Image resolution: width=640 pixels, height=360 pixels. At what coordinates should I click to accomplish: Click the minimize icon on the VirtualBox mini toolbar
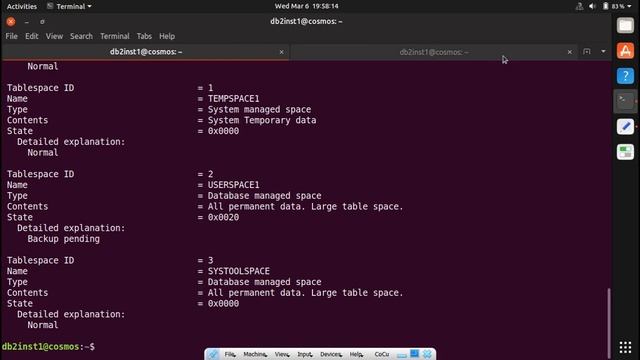[x=402, y=355]
